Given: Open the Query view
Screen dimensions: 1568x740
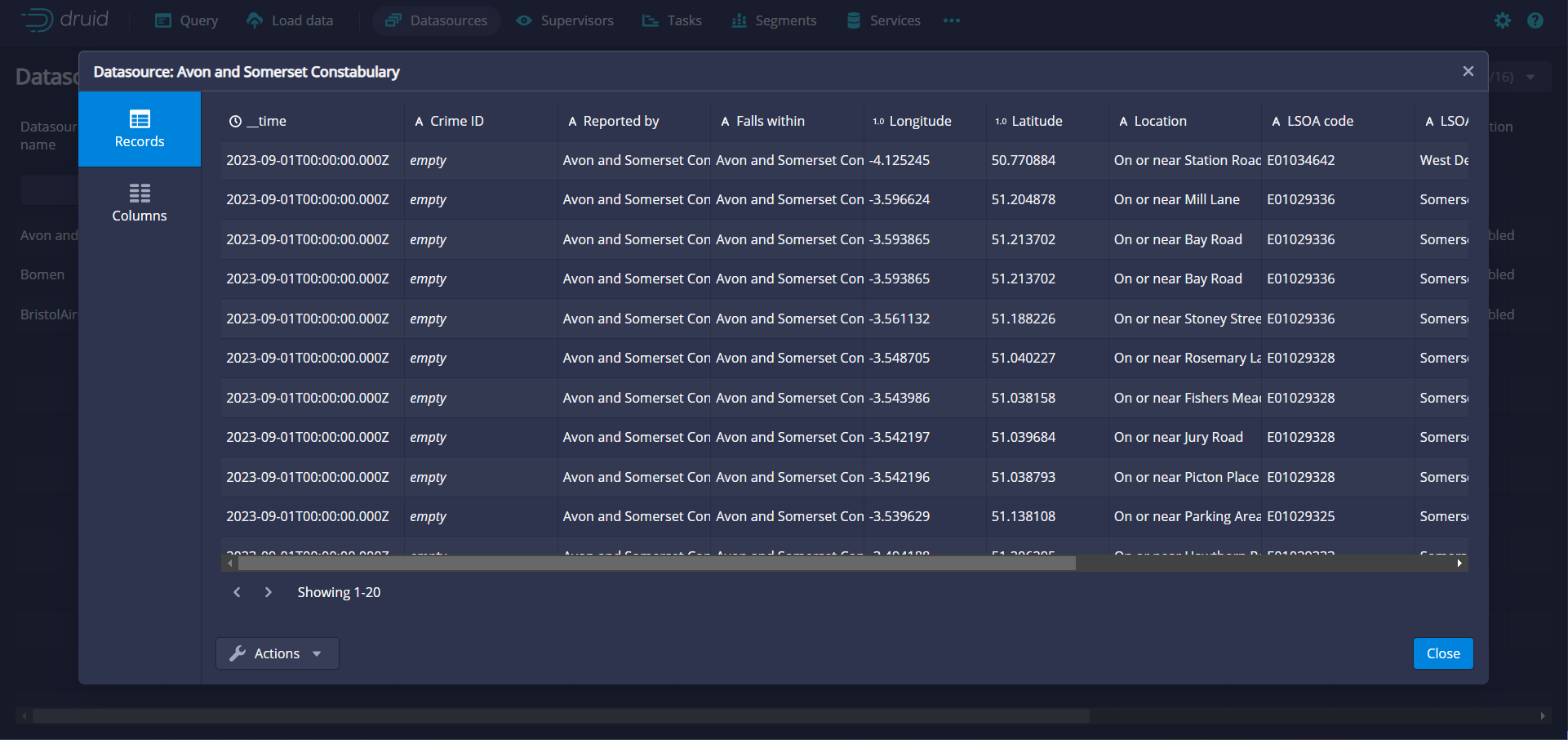Looking at the screenshot, I should [187, 20].
